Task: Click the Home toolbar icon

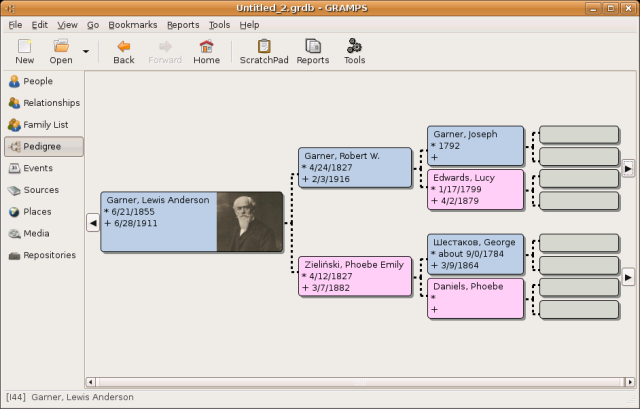Action: (x=206, y=46)
